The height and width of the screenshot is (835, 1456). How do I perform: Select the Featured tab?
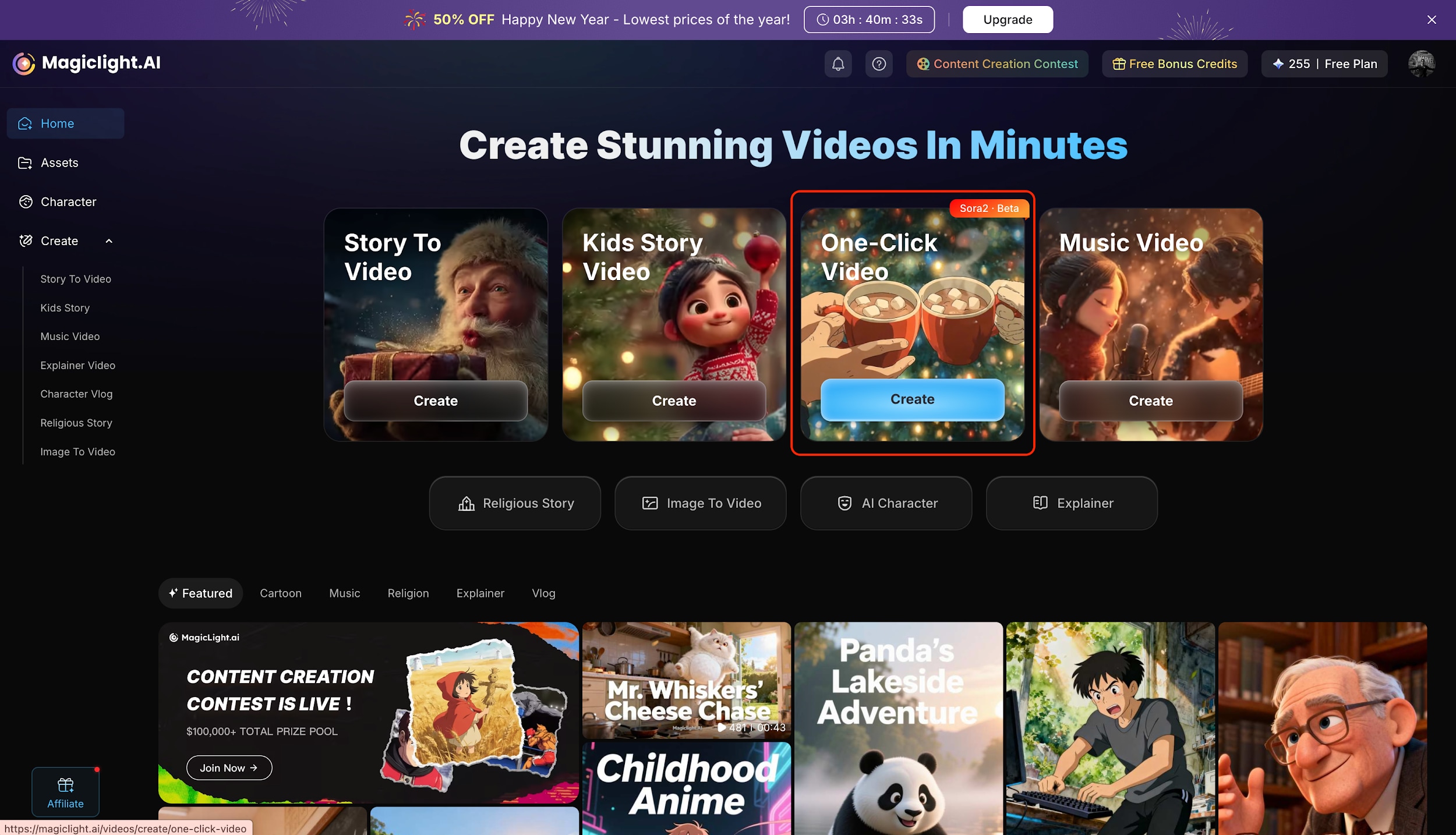pos(200,593)
